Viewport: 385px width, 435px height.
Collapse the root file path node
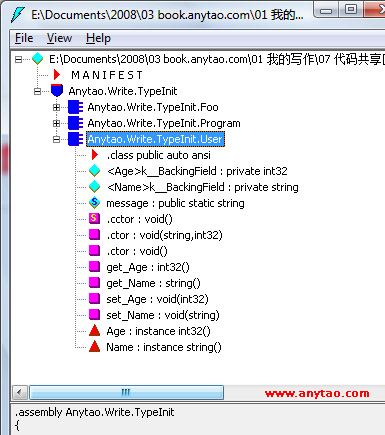click(19, 59)
